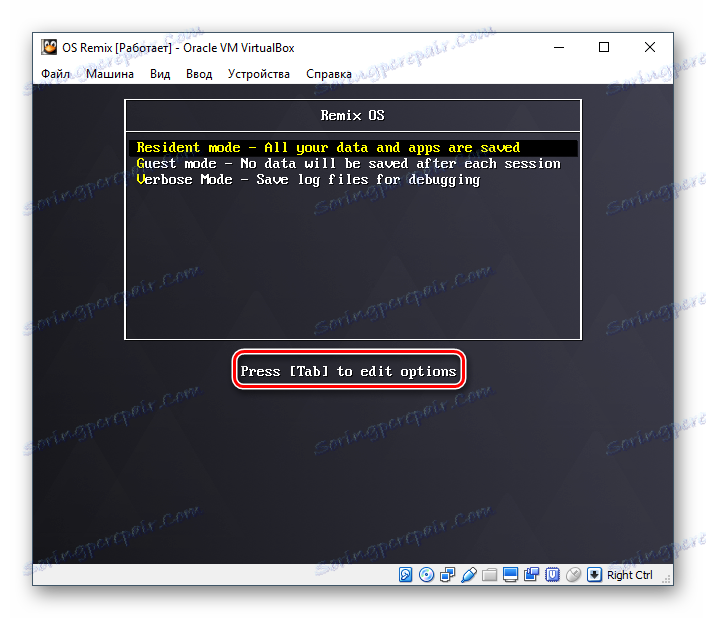Maximize the VirtualBox window
The image size is (706, 618).
[604, 47]
